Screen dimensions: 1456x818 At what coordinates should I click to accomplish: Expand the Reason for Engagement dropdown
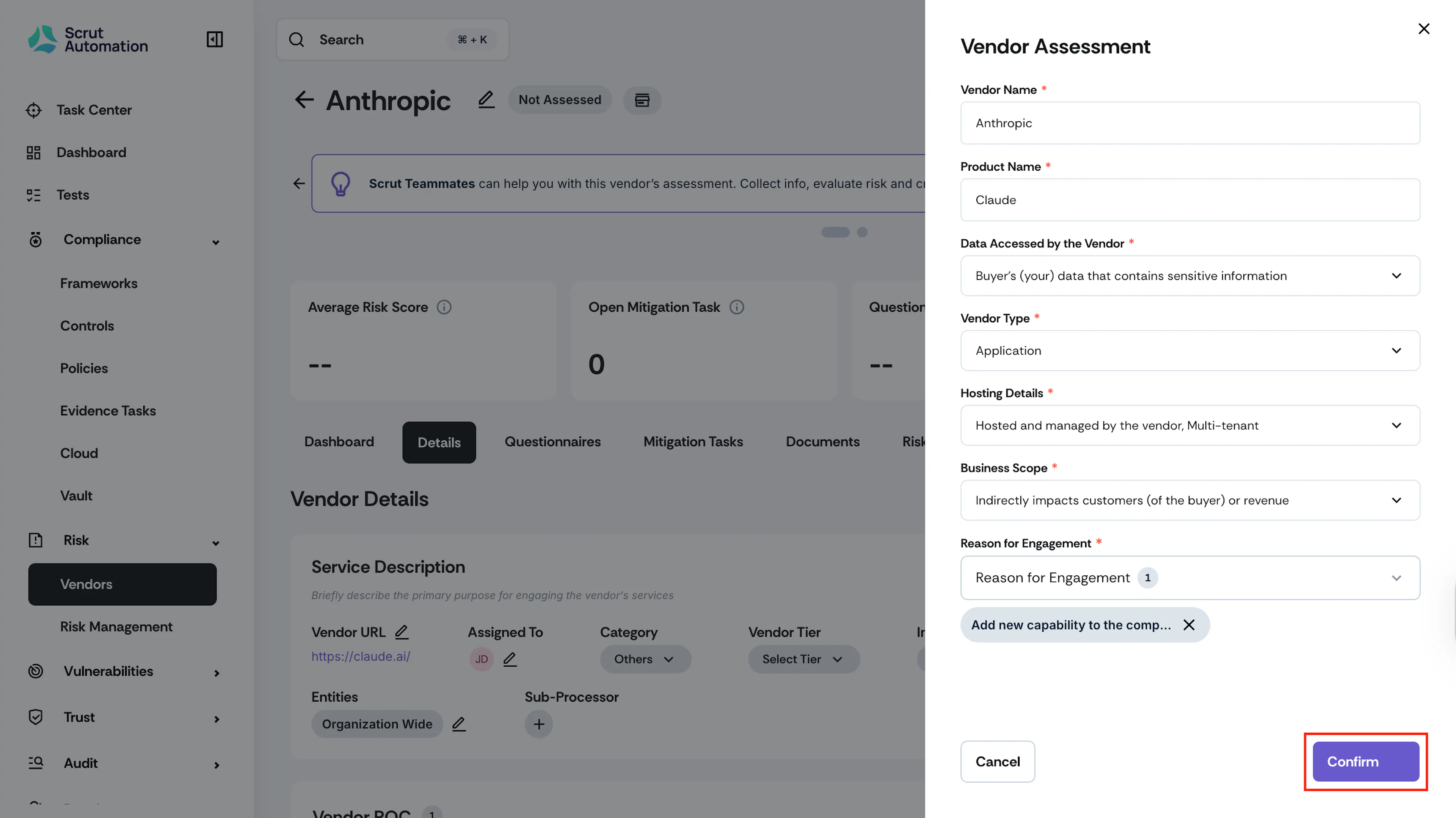click(x=1190, y=578)
